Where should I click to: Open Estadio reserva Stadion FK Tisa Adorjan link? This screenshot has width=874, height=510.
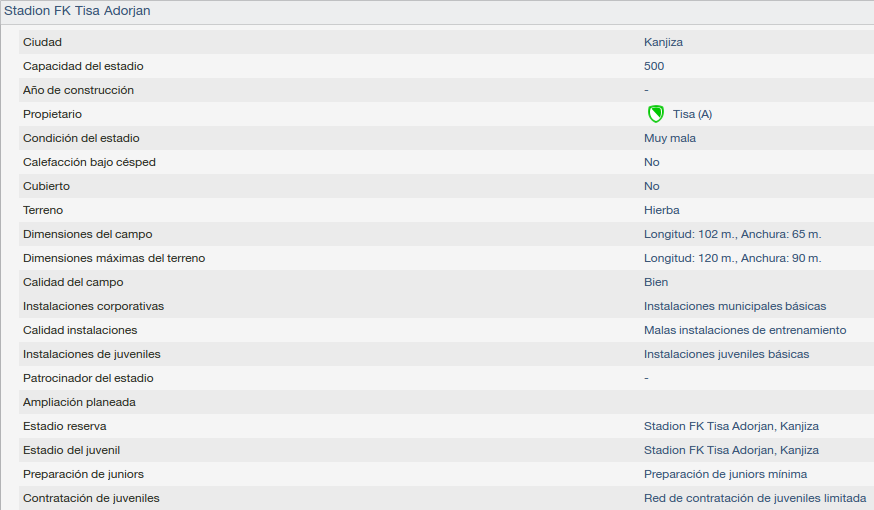(x=731, y=426)
